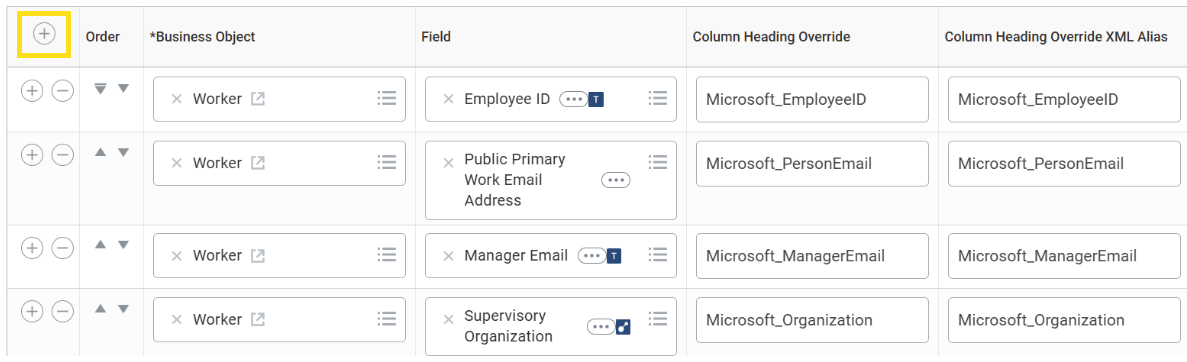
Task: Click the Column Heading Override header
Action: (x=771, y=36)
